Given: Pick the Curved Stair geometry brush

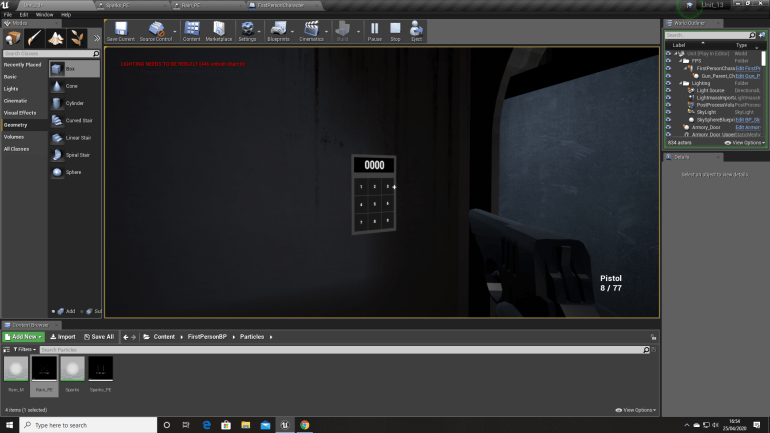Looking at the screenshot, I should 75,120.
